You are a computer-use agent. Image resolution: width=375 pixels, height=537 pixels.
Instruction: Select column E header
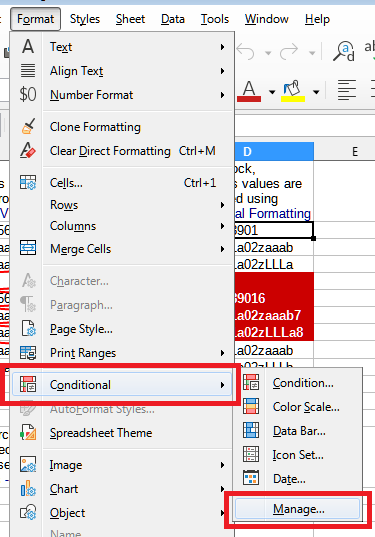345,151
